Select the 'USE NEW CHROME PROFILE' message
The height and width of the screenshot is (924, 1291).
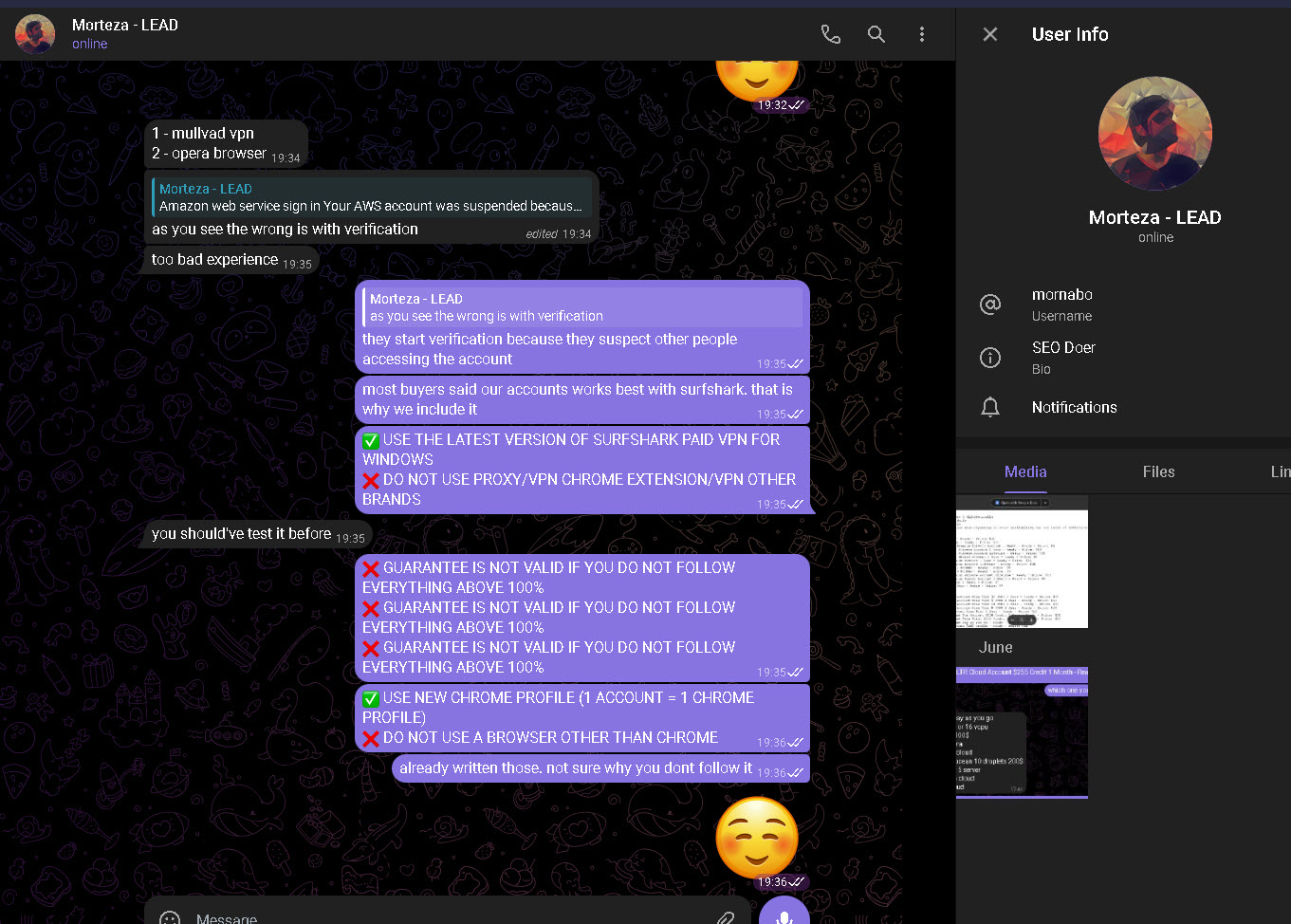click(x=582, y=717)
